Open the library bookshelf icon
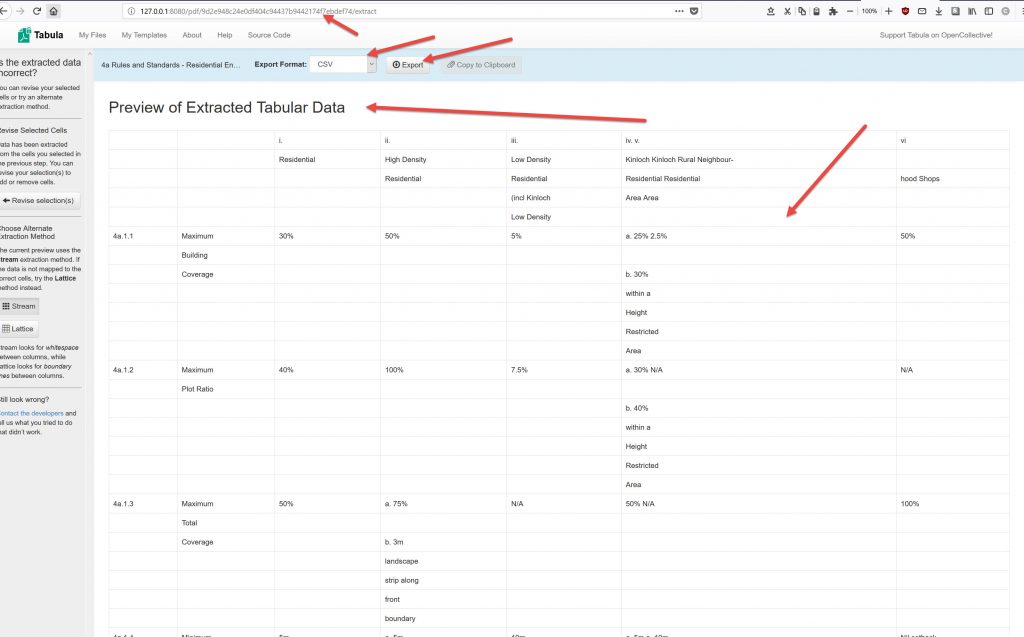 [971, 11]
